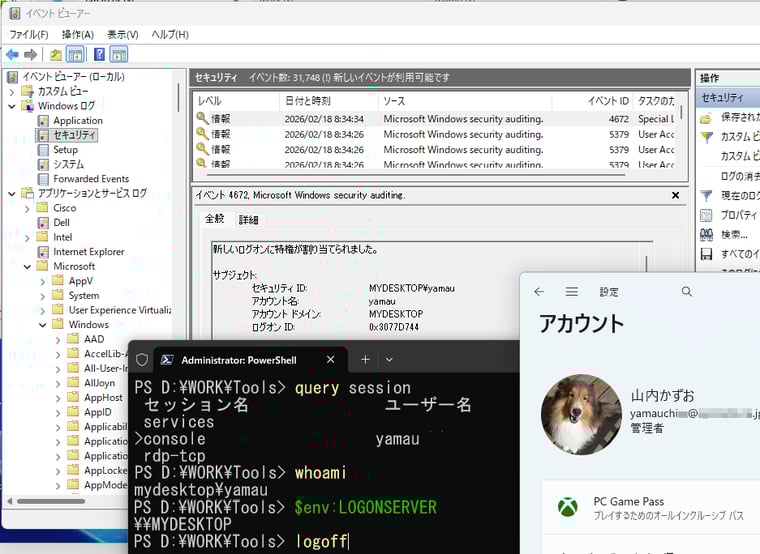Select イベント ビューアー (ローカル) root node
Image resolution: width=760 pixels, height=554 pixels.
click(x=73, y=77)
